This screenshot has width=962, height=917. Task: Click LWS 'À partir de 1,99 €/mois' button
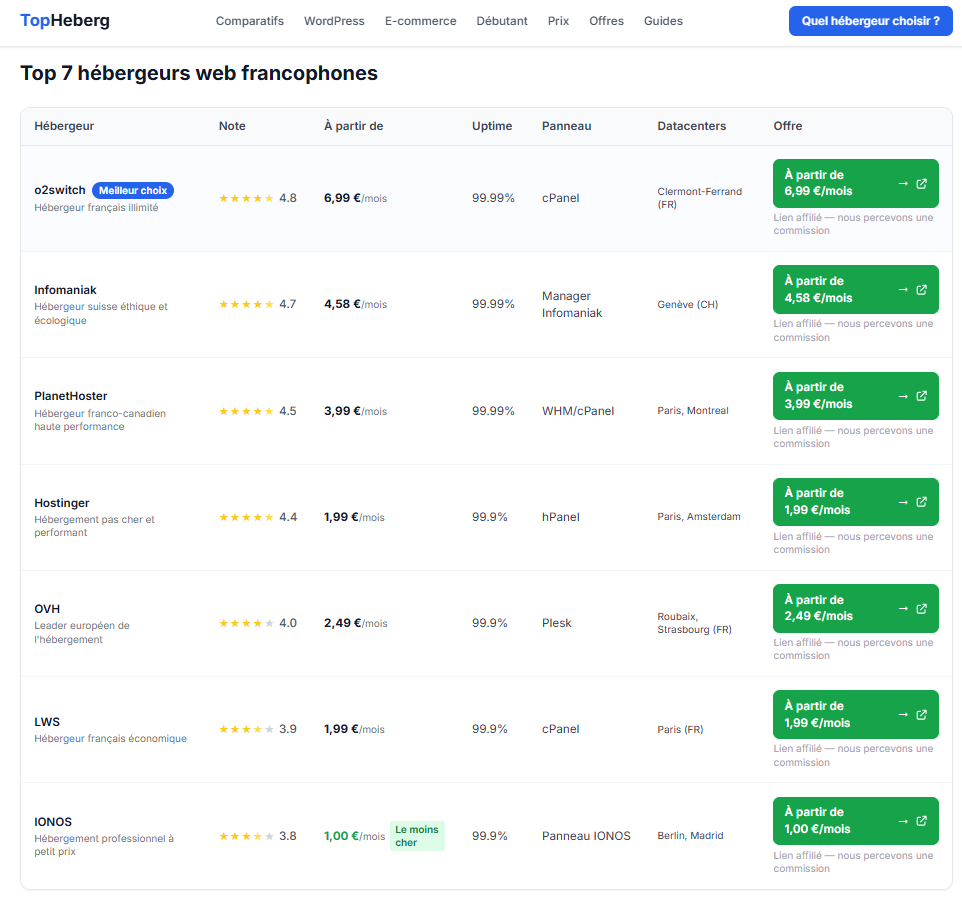click(x=856, y=715)
